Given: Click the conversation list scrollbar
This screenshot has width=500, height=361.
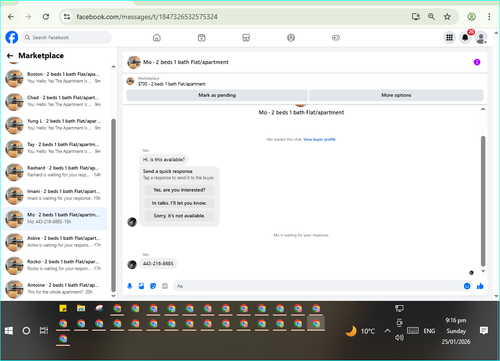Looking at the screenshot, I should [113, 205].
